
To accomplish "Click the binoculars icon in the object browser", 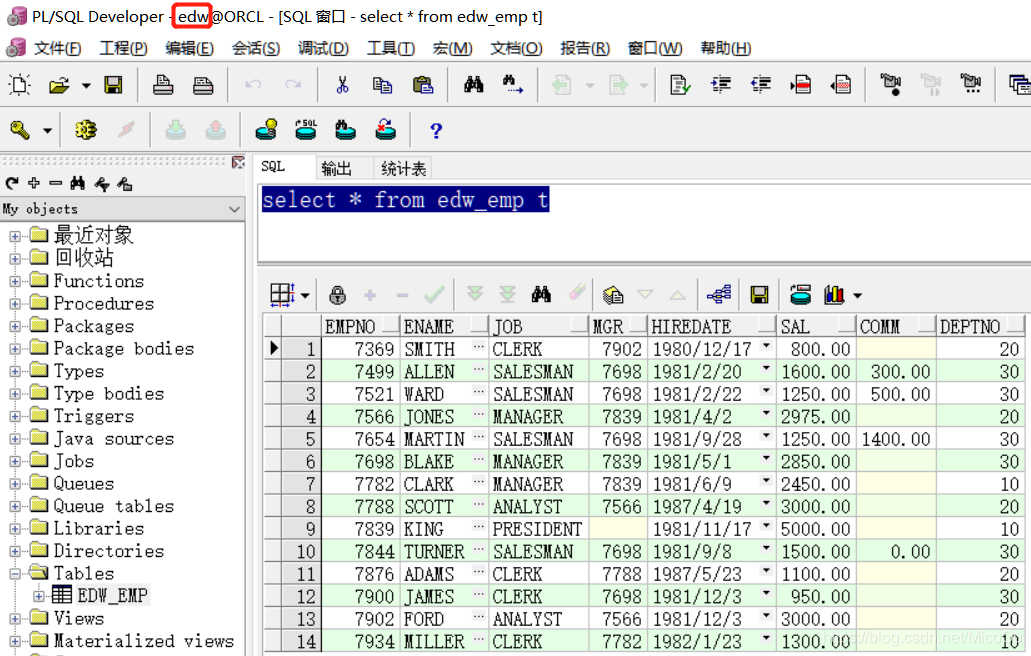I will click(x=78, y=183).
